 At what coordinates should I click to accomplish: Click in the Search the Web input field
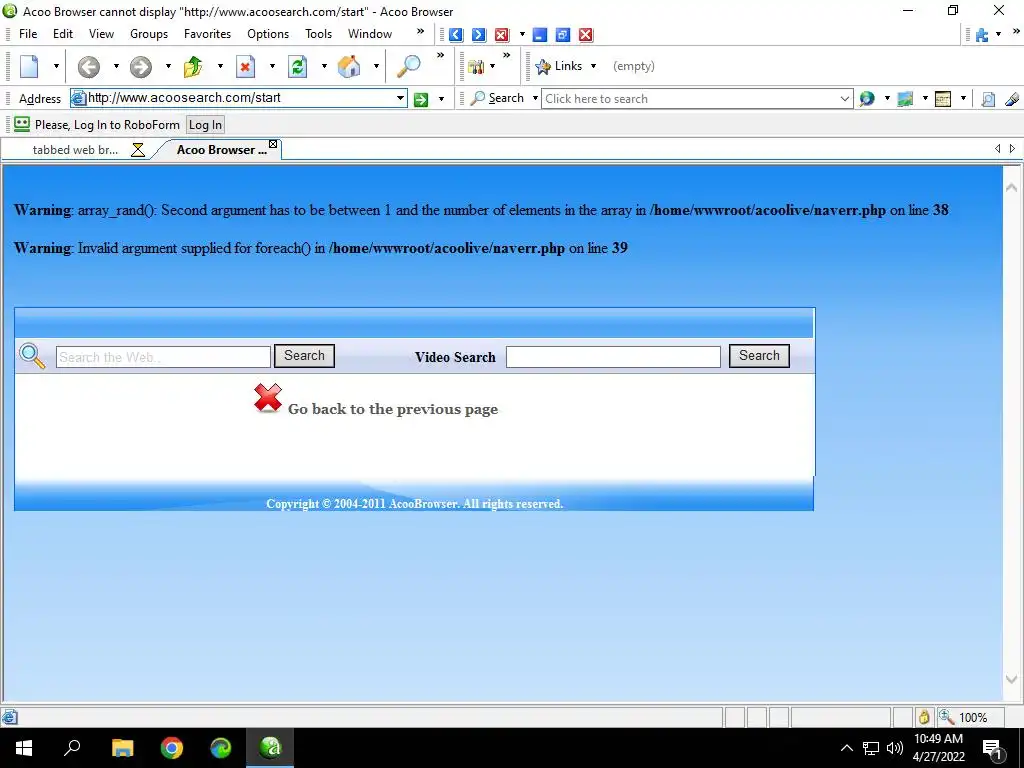163,357
